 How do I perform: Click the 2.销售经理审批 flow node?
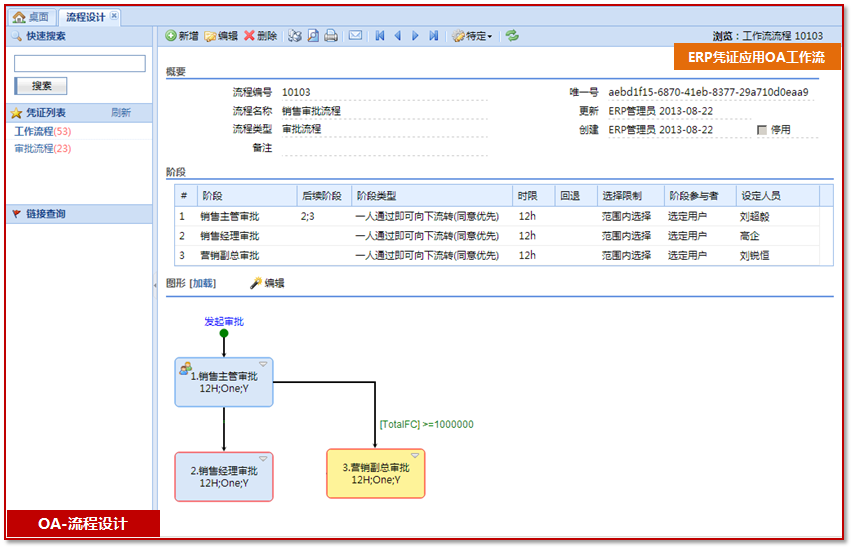pyautogui.click(x=224, y=476)
